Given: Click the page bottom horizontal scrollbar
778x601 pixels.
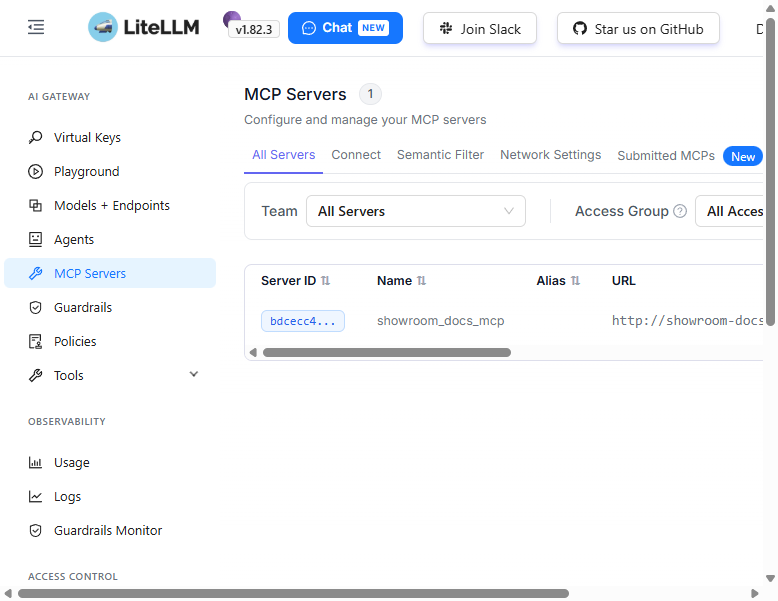Looking at the screenshot, I should [293, 594].
